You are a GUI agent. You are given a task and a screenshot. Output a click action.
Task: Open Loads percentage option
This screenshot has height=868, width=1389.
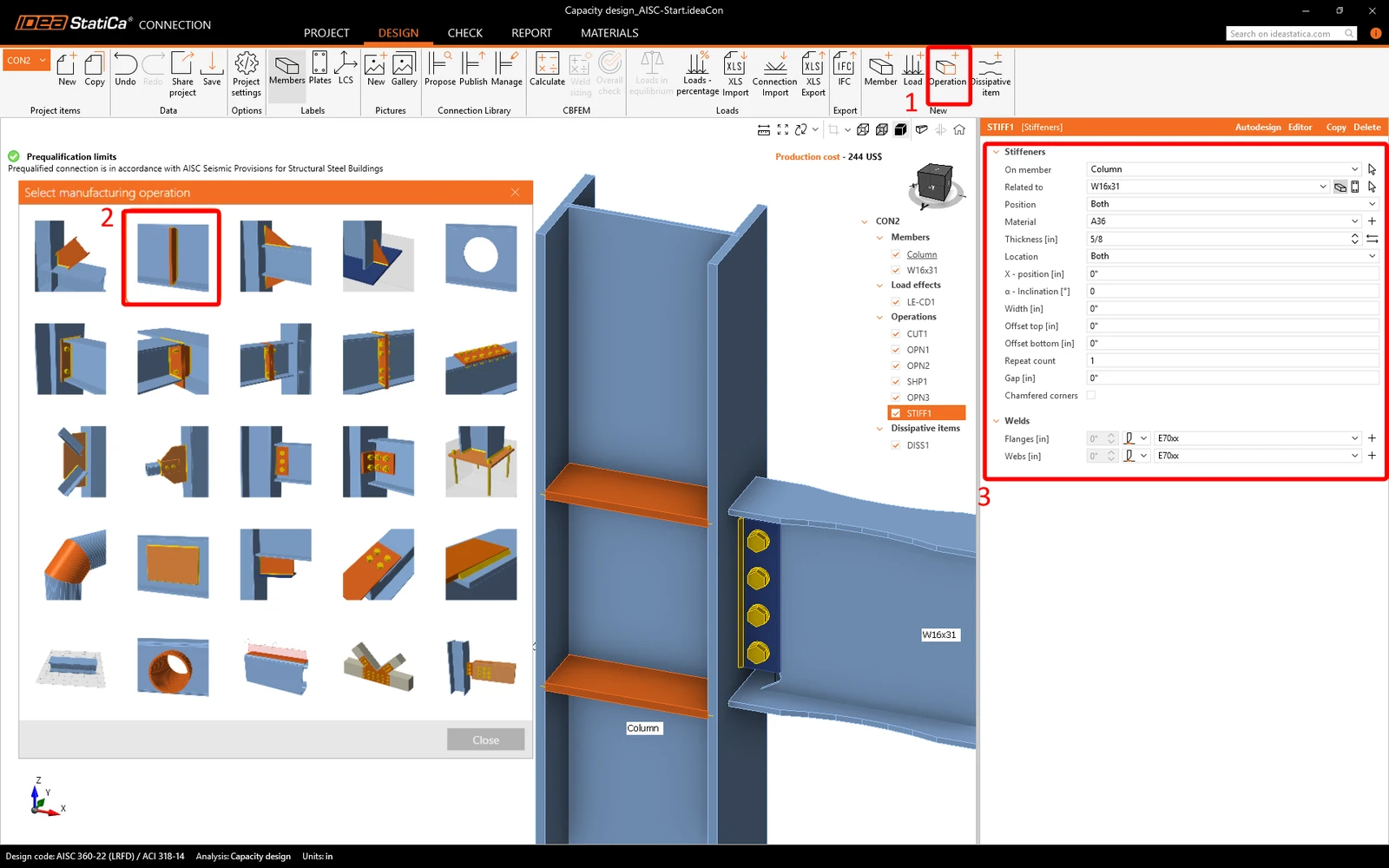tap(697, 74)
